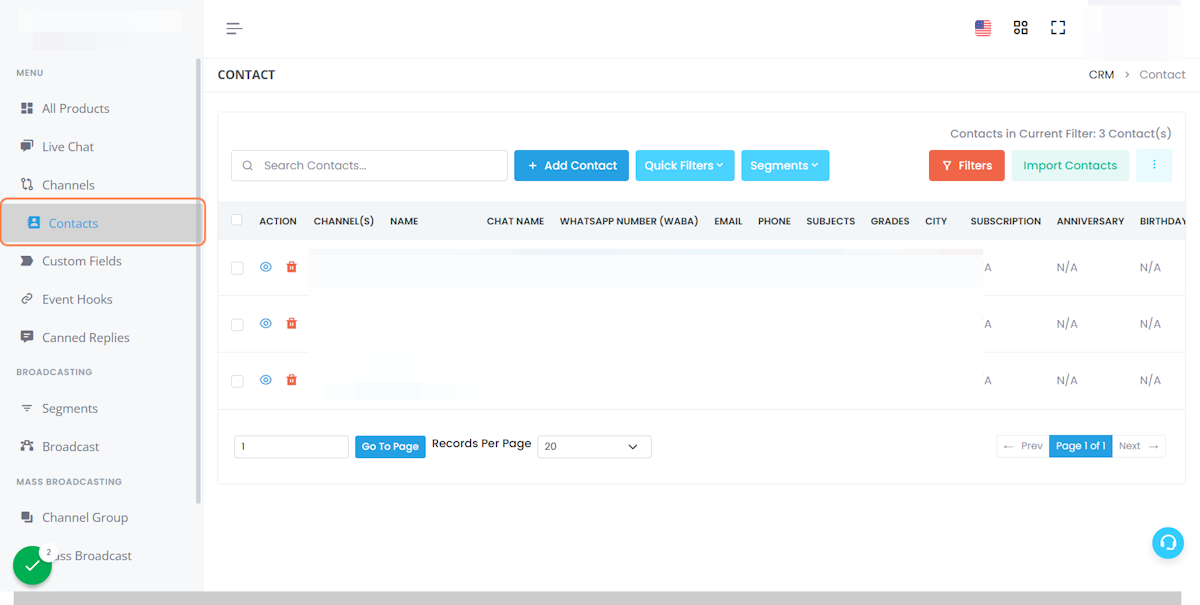
Task: Click the green checkmark notification badge
Action: (32, 566)
